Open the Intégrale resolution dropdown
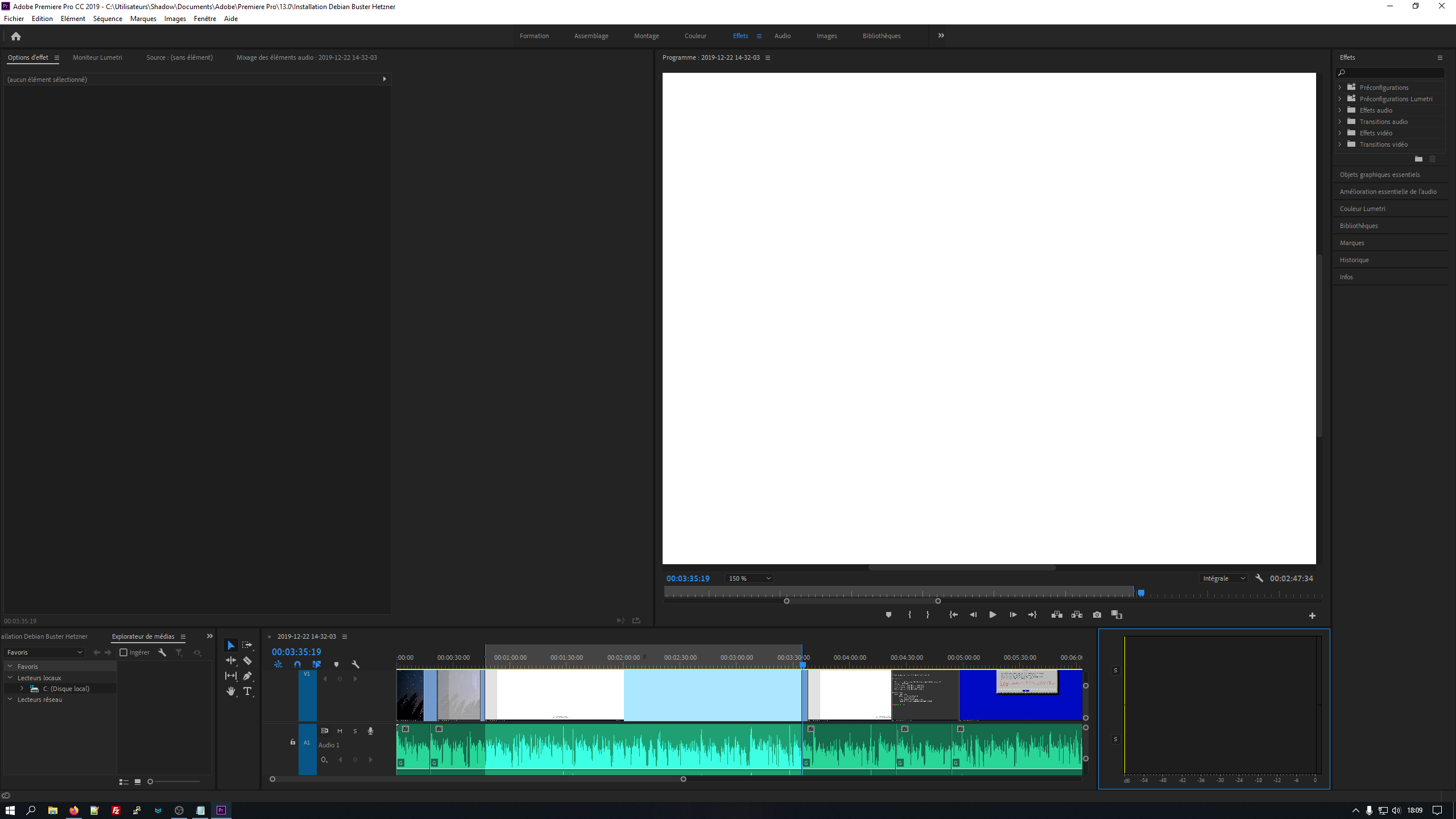 point(1224,578)
